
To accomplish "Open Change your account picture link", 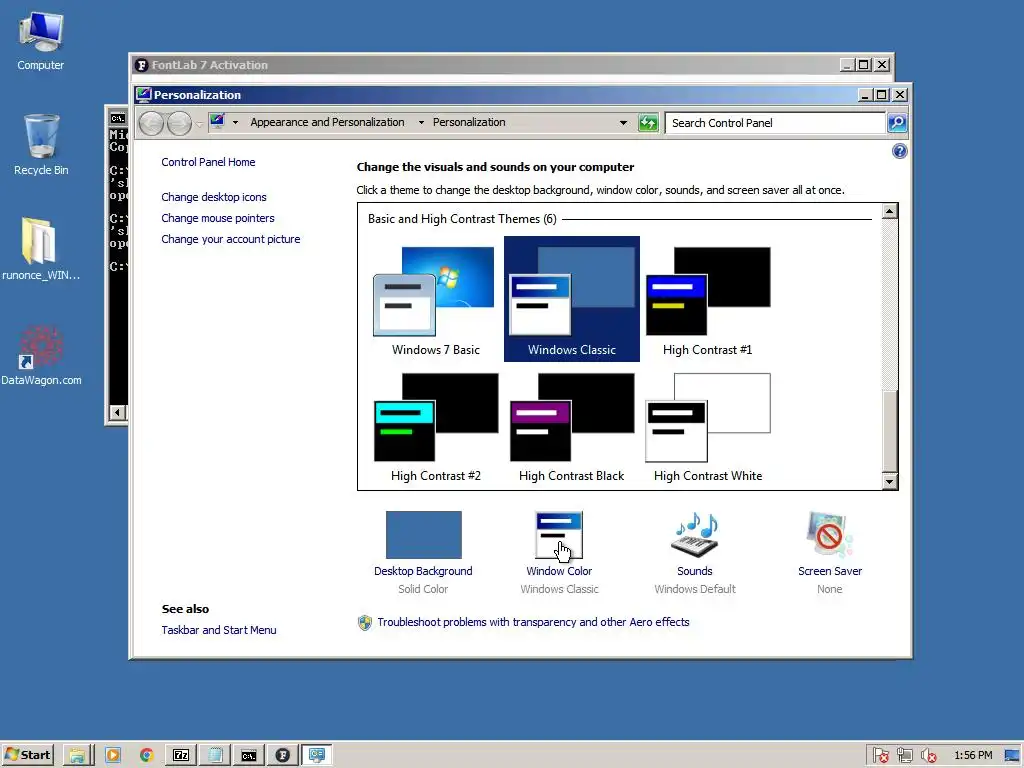I will click(231, 239).
